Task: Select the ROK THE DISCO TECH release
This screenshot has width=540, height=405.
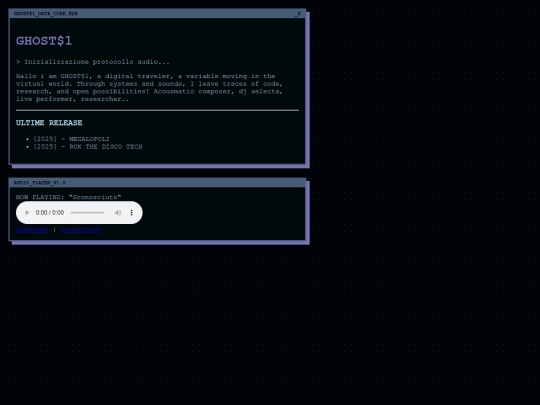Action: (x=88, y=147)
